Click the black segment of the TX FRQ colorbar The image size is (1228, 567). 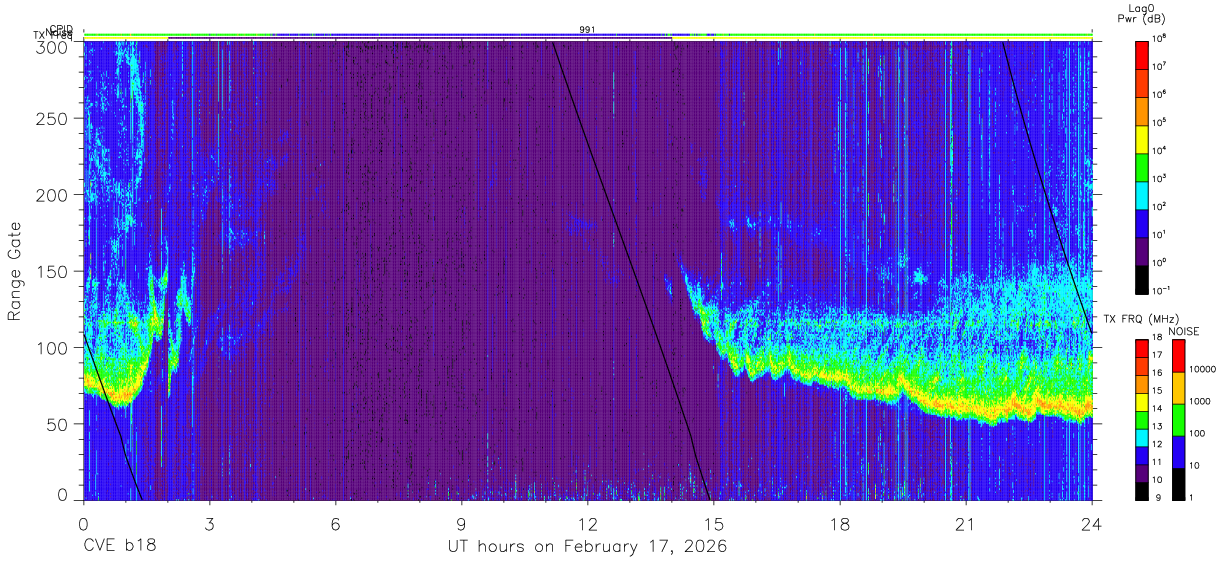1141,491
